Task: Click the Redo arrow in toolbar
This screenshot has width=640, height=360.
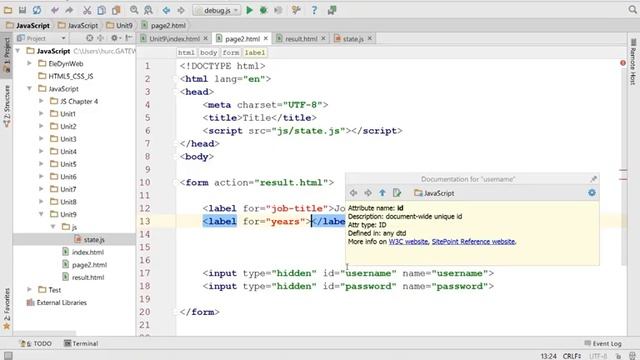Action: (69, 10)
